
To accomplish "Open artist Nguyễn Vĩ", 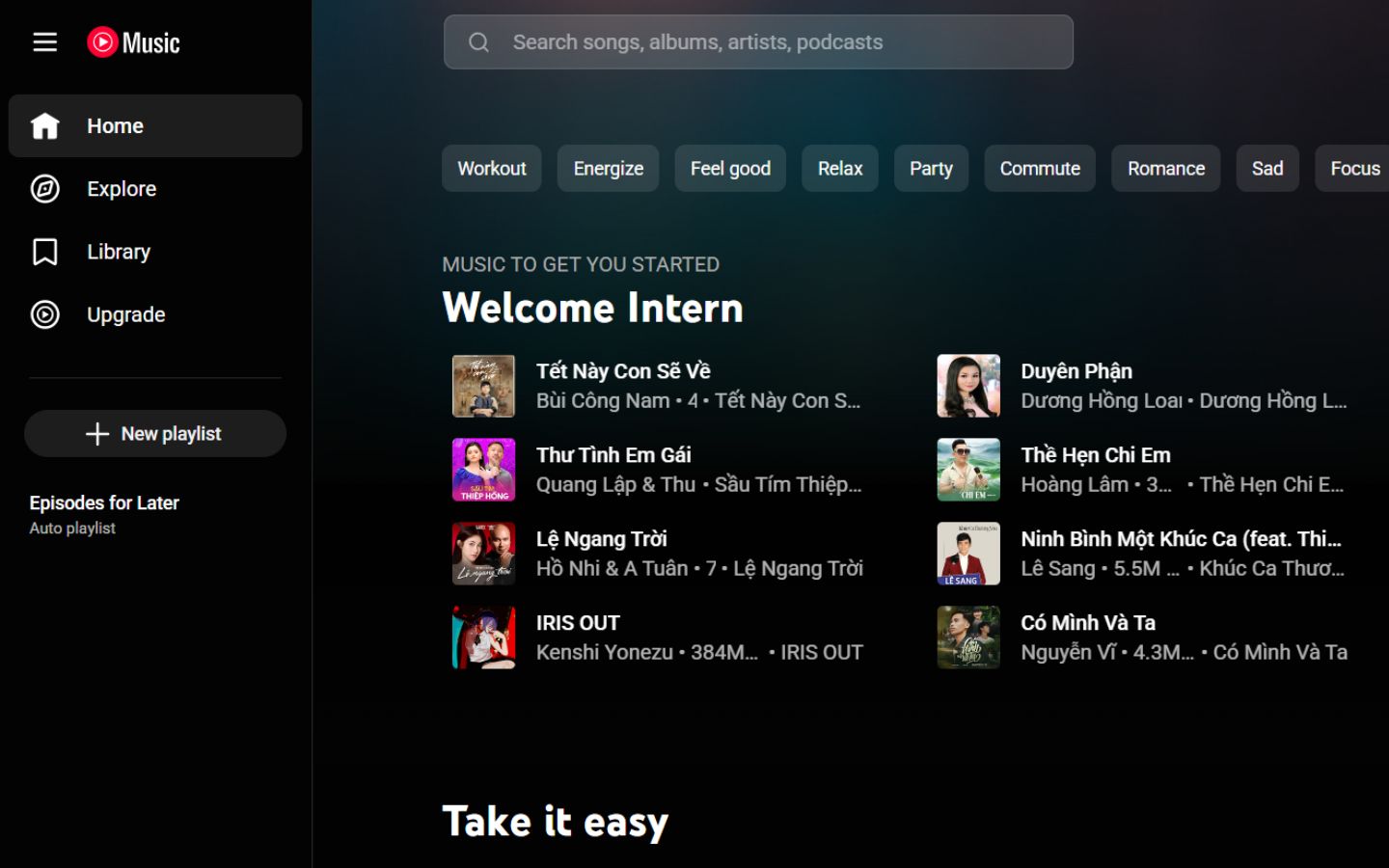I will point(1069,653).
